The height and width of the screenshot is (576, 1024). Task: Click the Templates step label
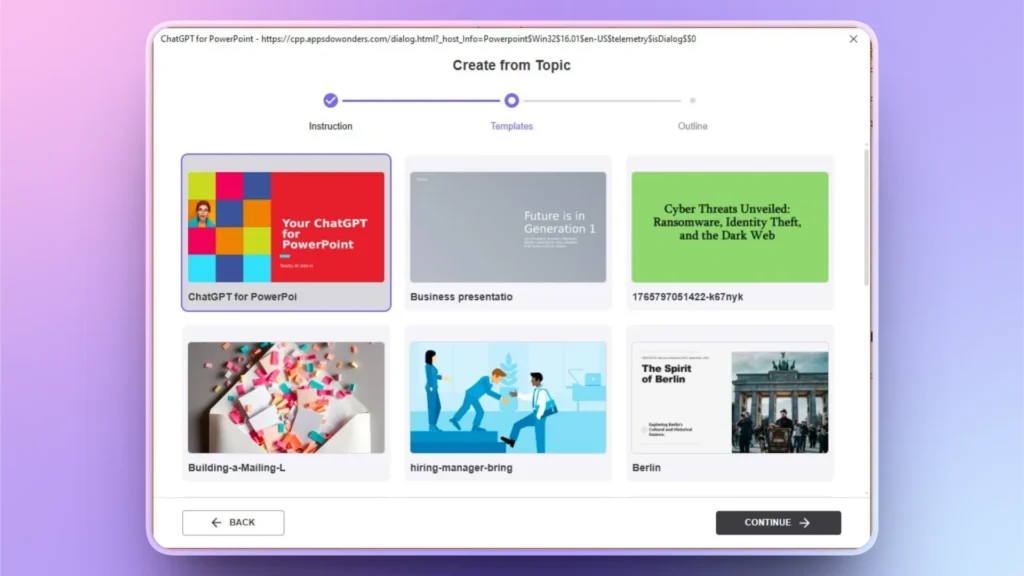click(511, 126)
